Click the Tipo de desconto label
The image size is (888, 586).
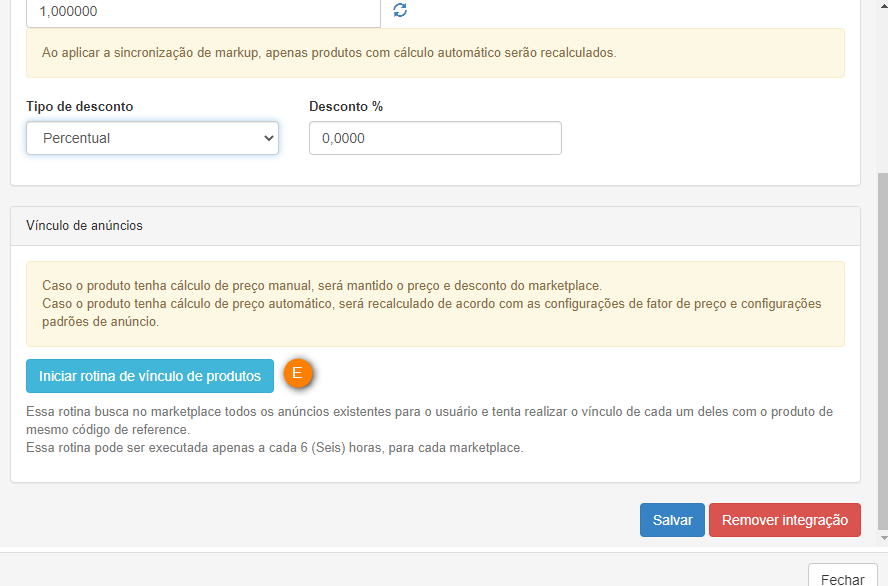click(79, 106)
